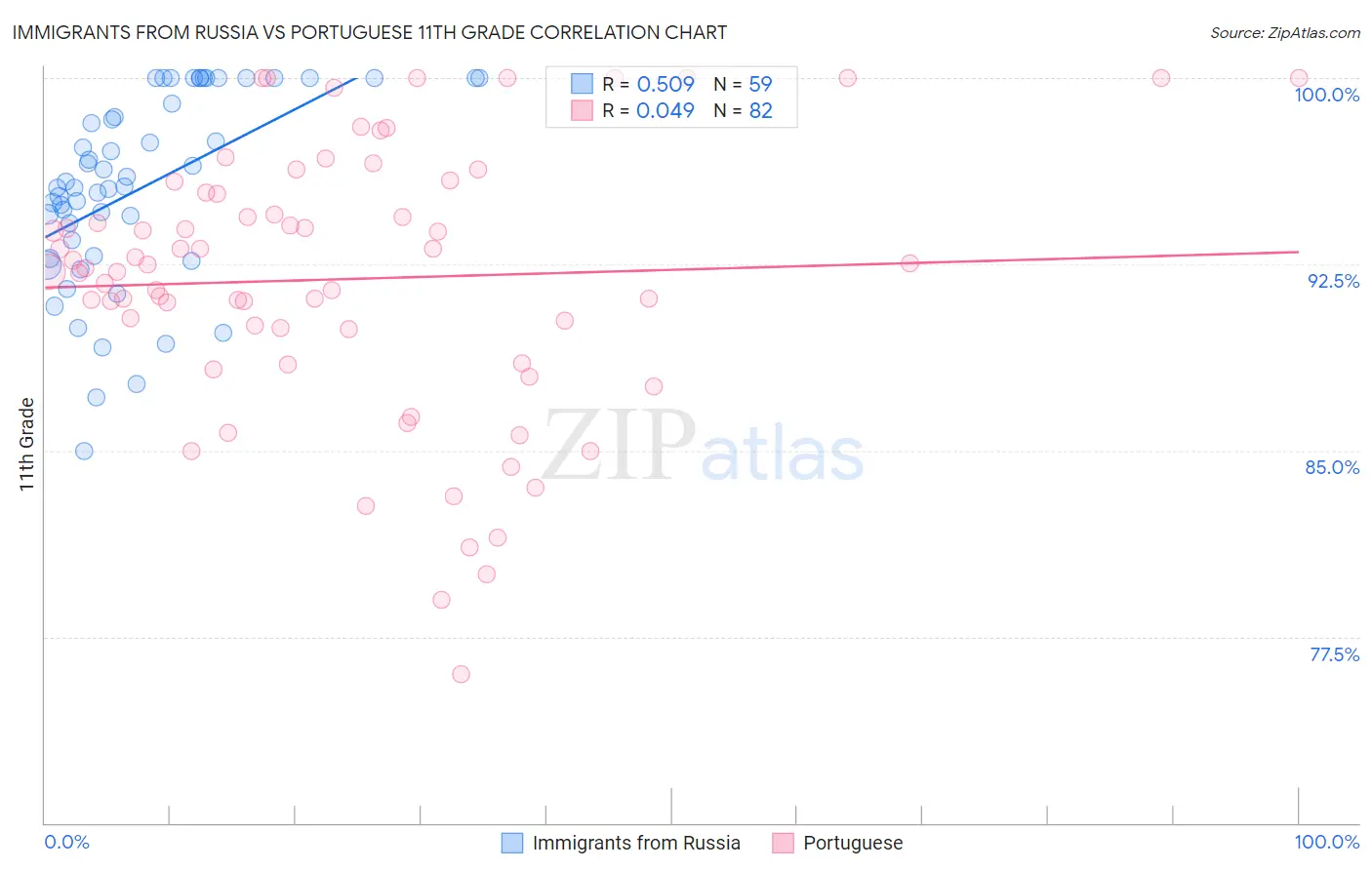Click the pink swatch beside R = 0.049
This screenshot has height=870, width=1372.
pyautogui.click(x=582, y=111)
